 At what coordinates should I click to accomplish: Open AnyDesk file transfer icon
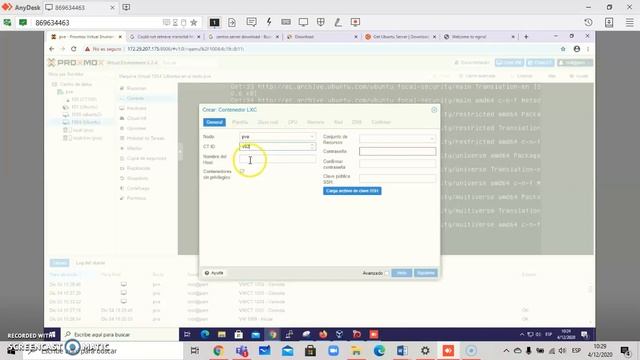pos(232,22)
